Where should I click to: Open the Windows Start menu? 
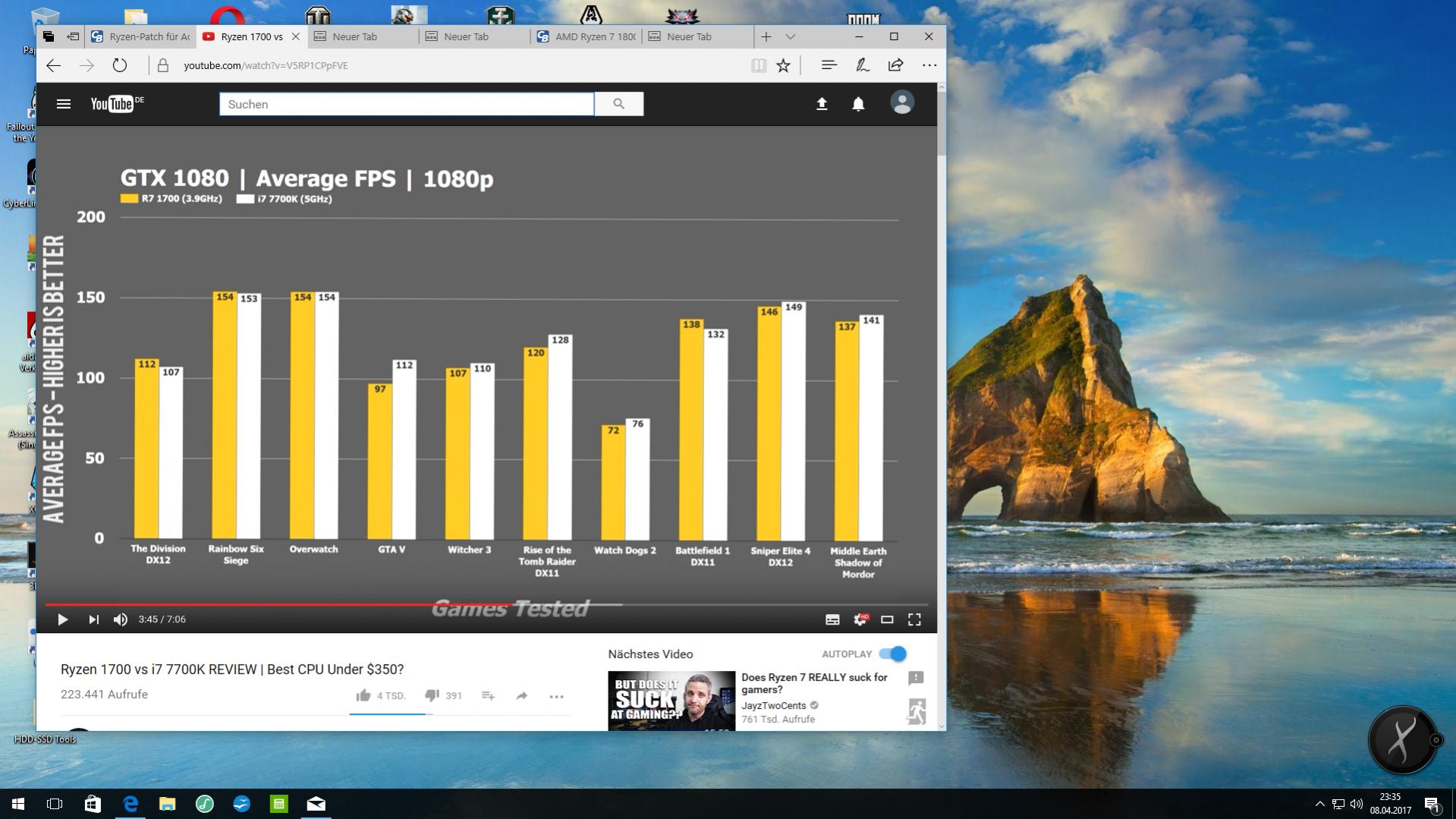click(18, 804)
